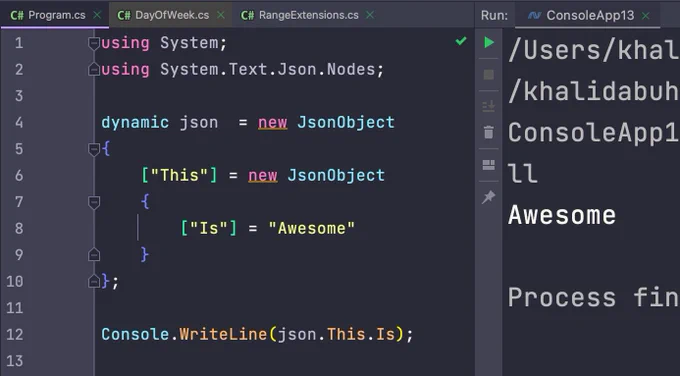The image size is (680, 376).
Task: Collapse the object initializer at line 5
Action: 94,149
